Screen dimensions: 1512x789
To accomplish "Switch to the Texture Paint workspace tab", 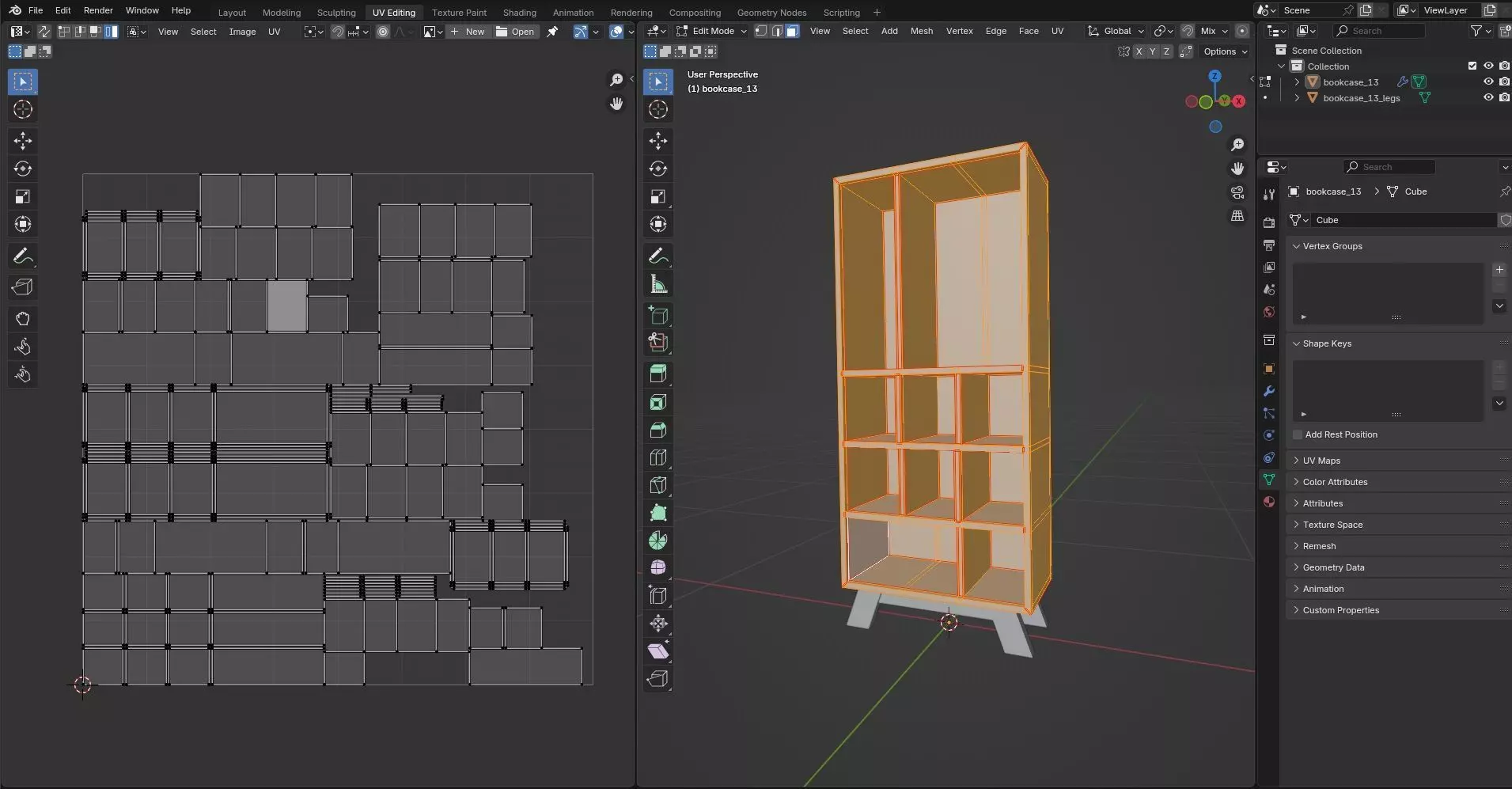I will point(459,13).
